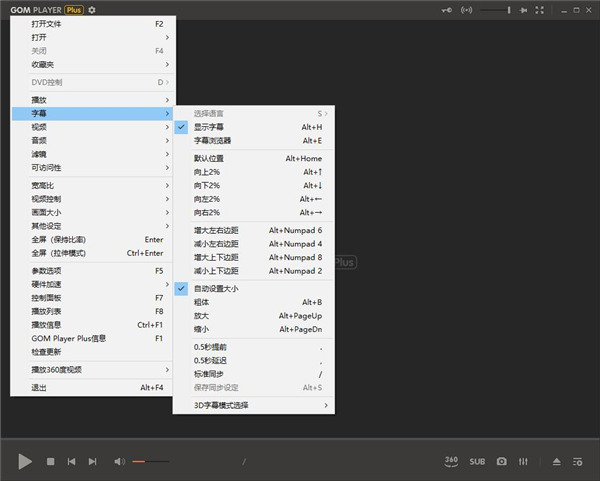Mute the volume speaker icon
Image resolution: width=600 pixels, height=481 pixels.
[x=119, y=462]
